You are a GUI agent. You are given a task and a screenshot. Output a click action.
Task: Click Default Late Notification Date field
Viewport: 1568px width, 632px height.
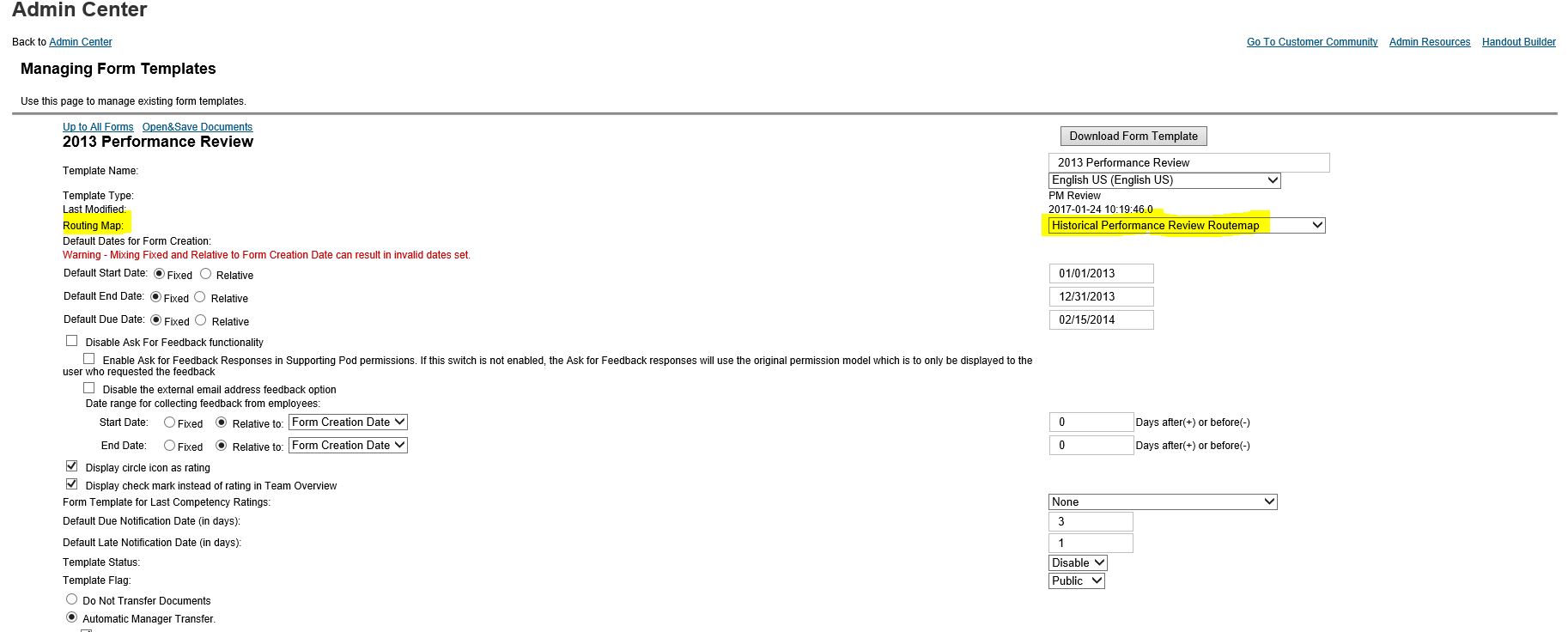(x=1091, y=543)
